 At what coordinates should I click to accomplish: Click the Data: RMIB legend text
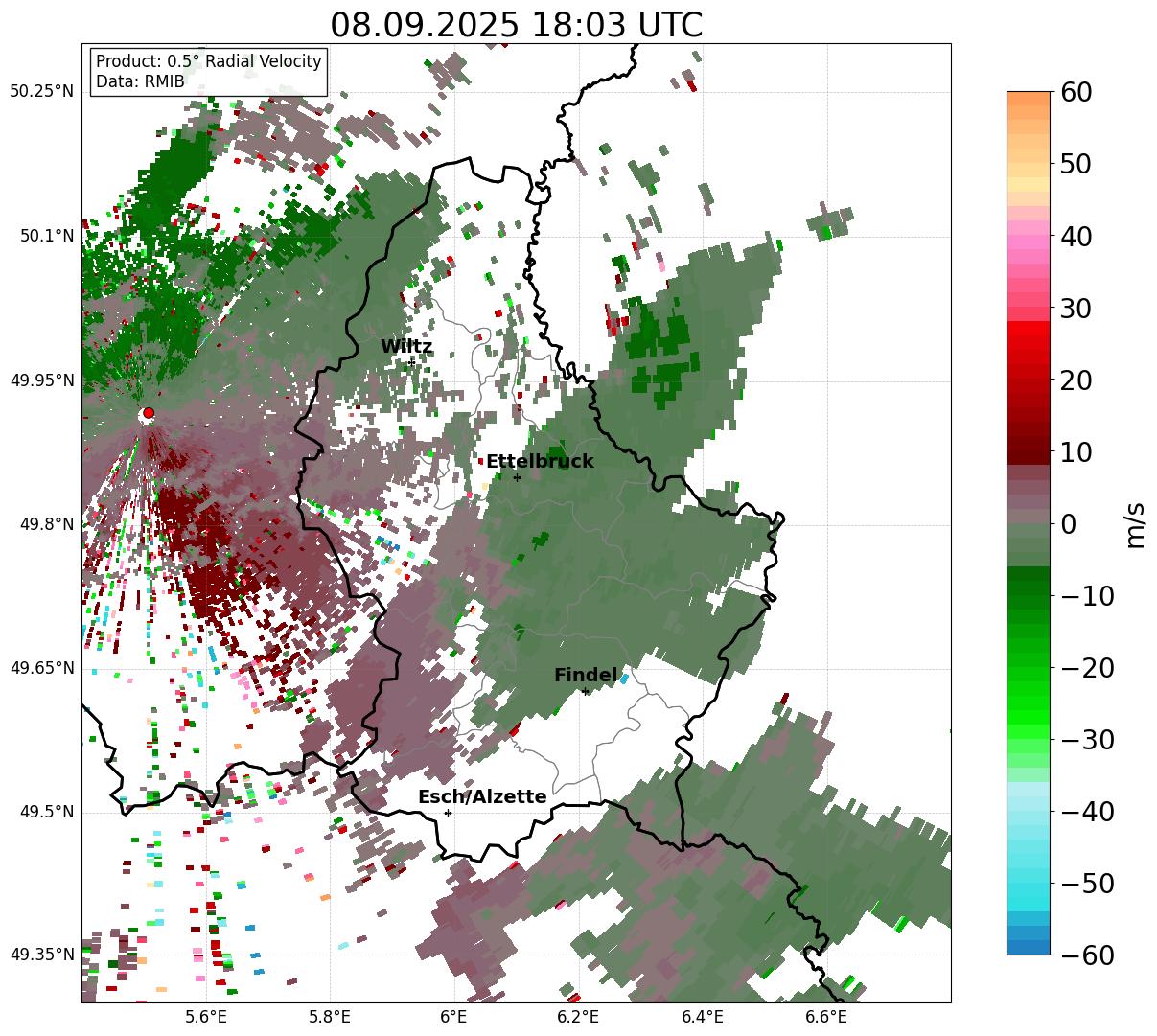pyautogui.click(x=140, y=81)
